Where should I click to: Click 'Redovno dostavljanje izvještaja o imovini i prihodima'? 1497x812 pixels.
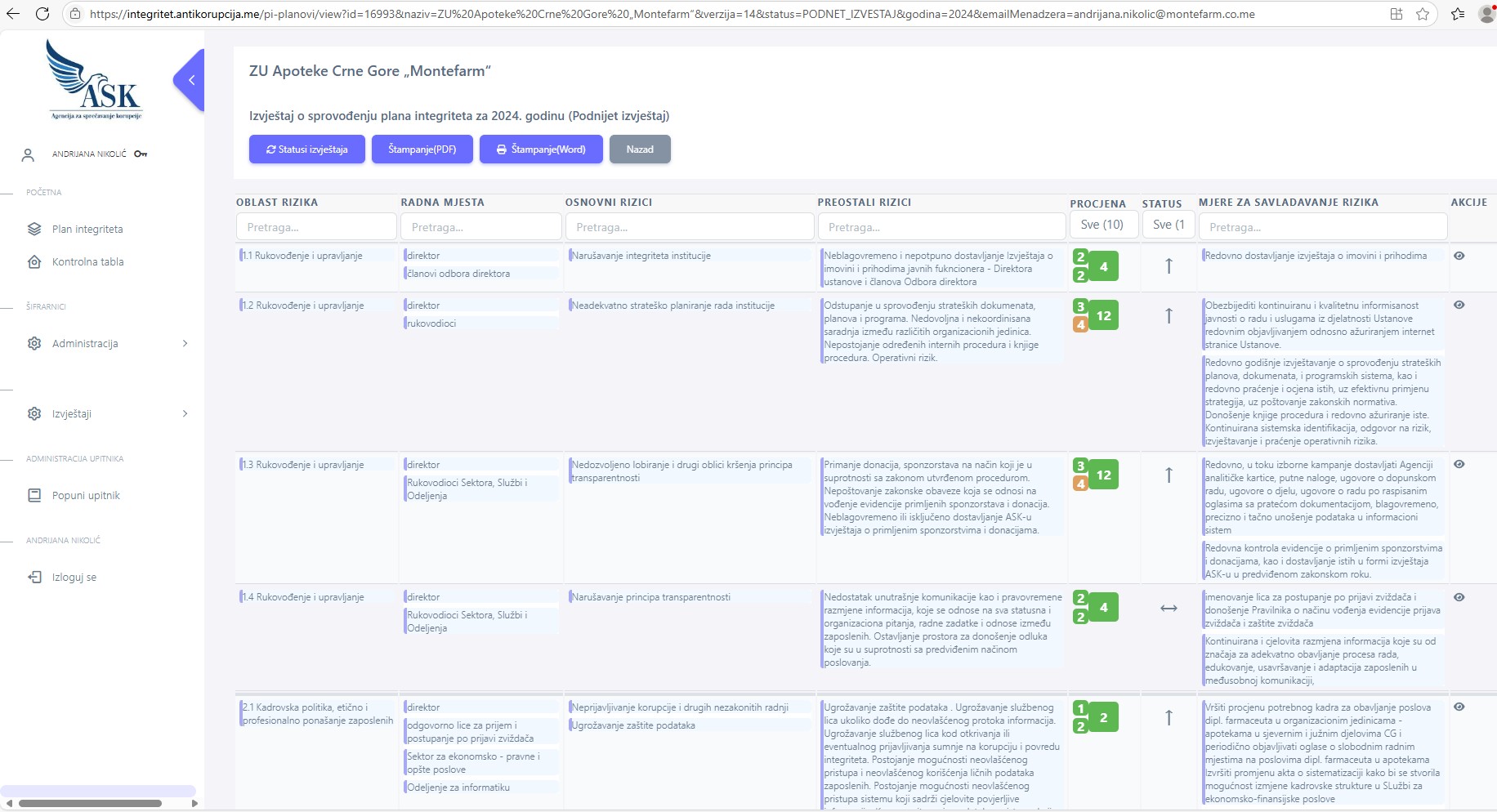(1316, 256)
